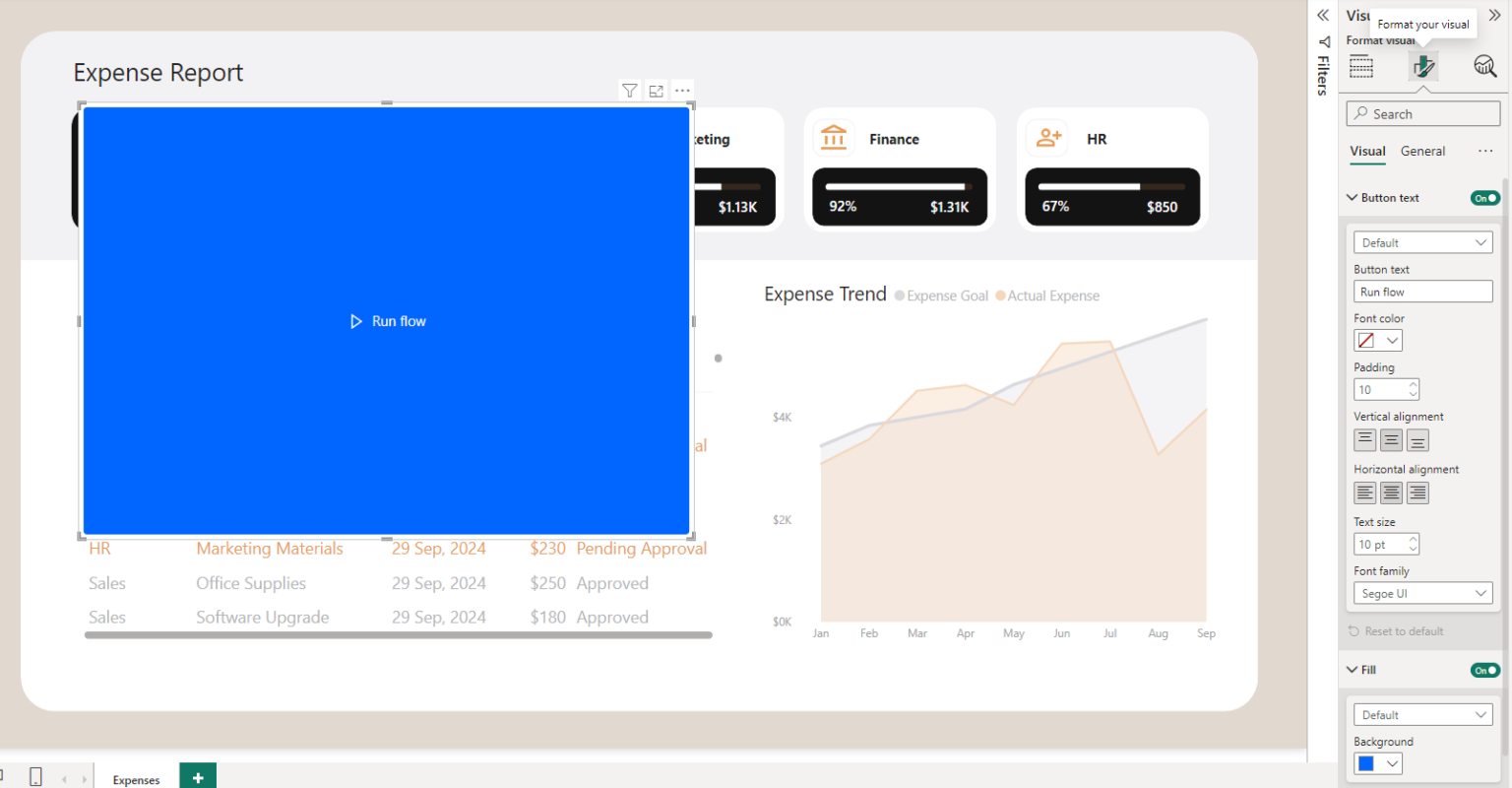This screenshot has height=788, width=1512.
Task: Select middle vertical alignment for button text
Action: point(1390,439)
